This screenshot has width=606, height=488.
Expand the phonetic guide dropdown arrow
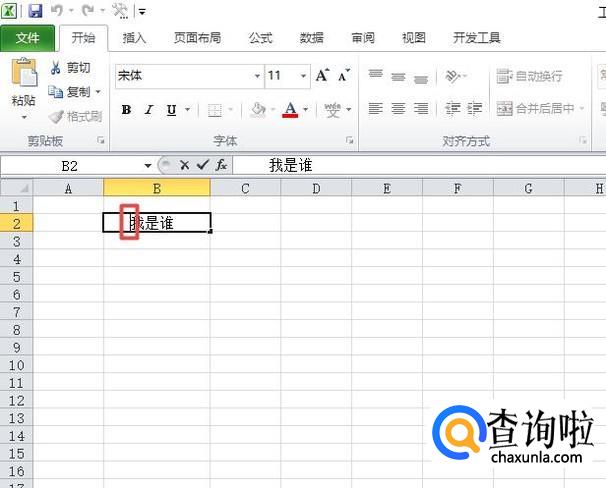click(349, 110)
